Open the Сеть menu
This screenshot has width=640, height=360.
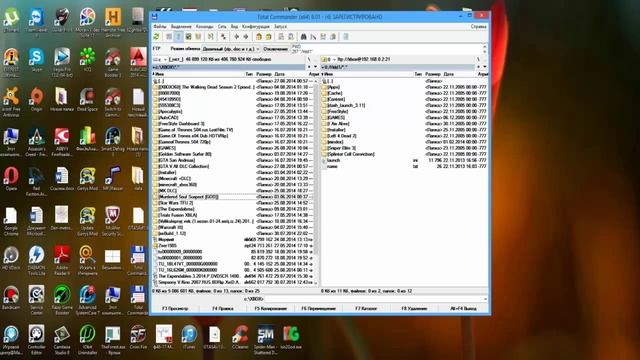point(222,27)
